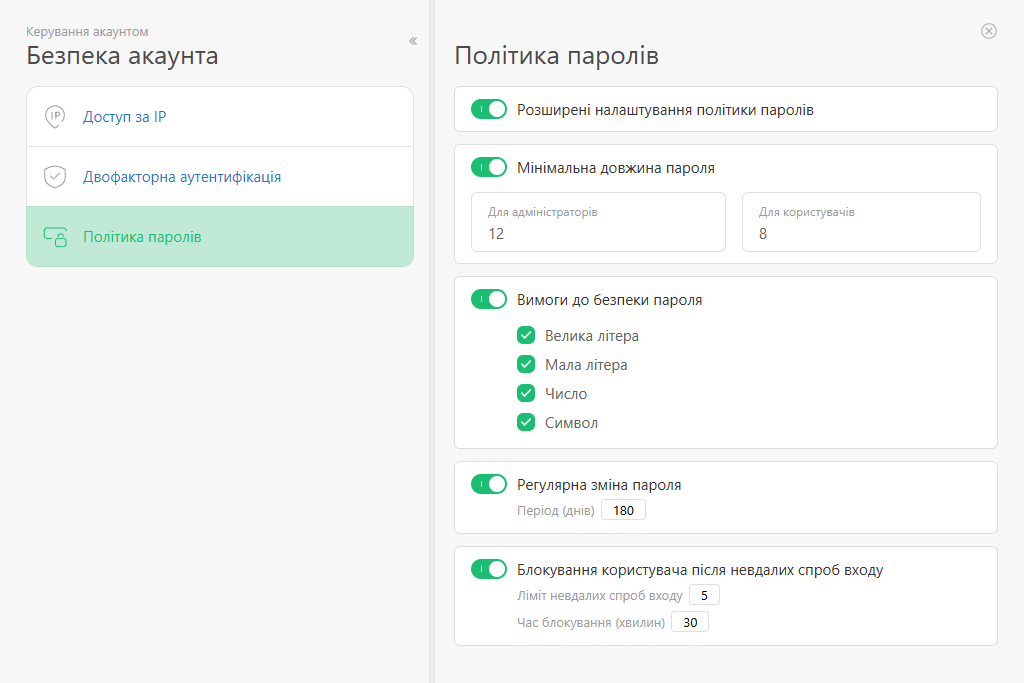Click the IP access pin icon
The height and width of the screenshot is (683, 1024).
click(55, 117)
